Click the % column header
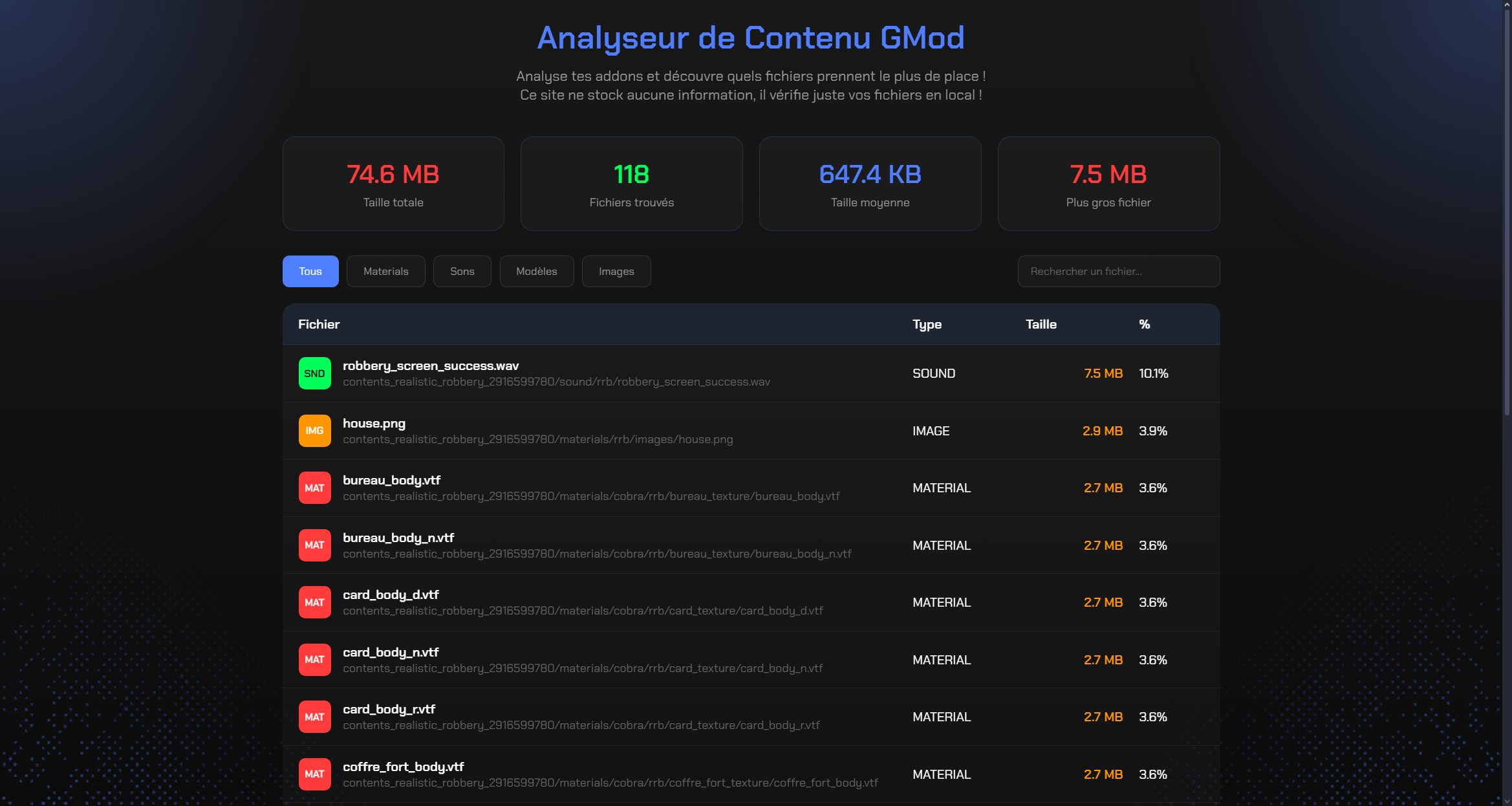 (1145, 324)
